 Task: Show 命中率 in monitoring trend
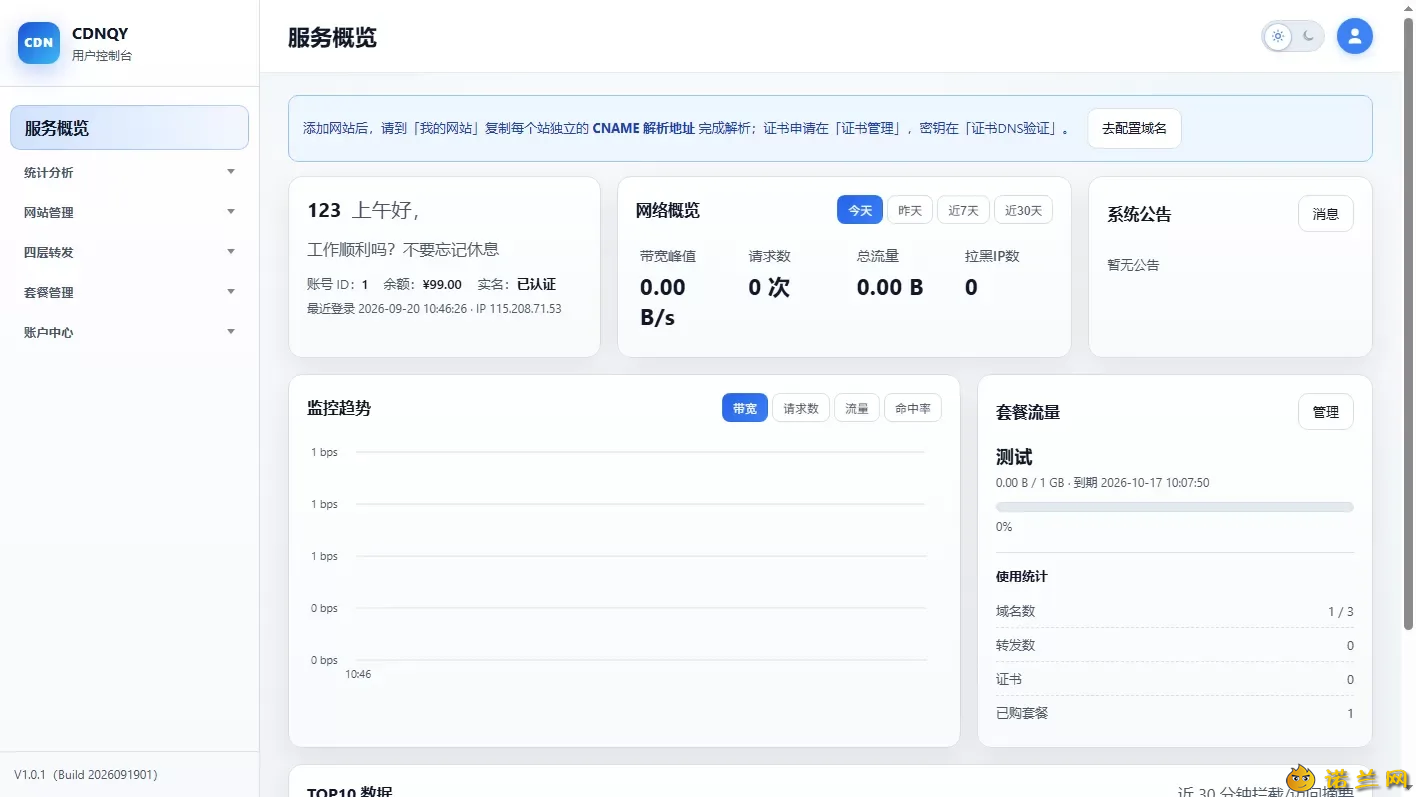pos(913,408)
